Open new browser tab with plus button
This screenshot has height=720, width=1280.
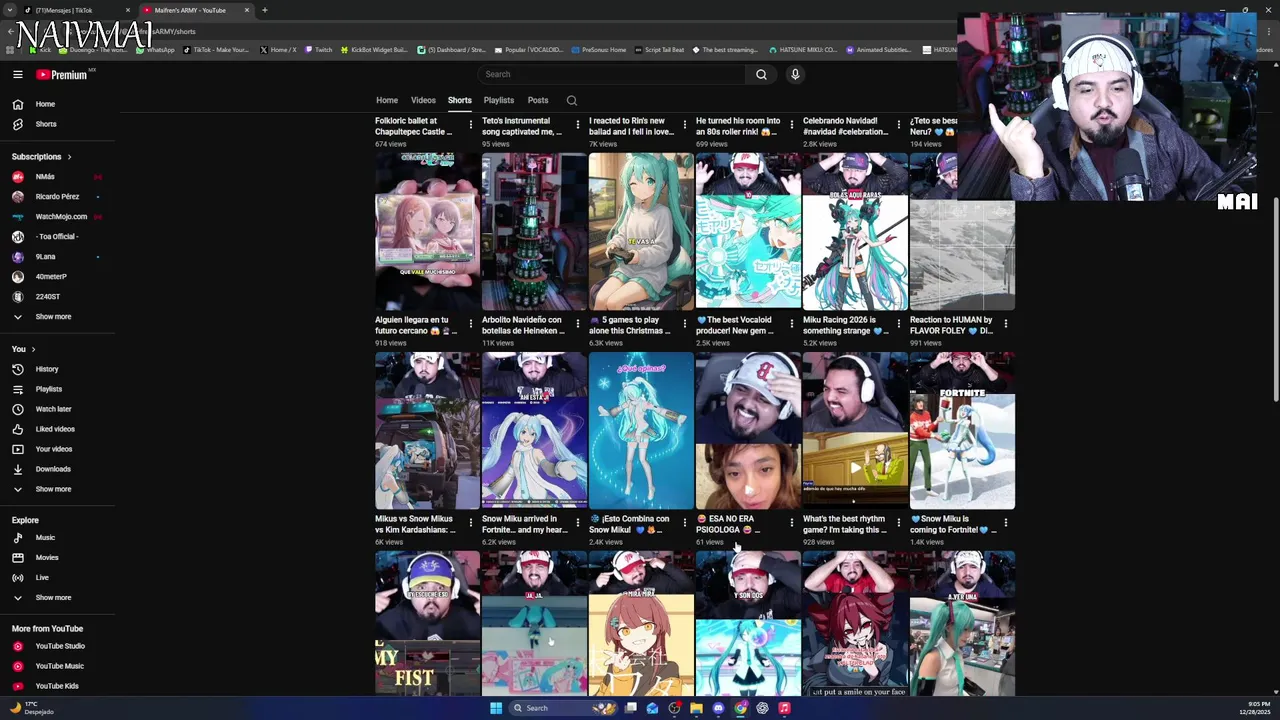265,10
